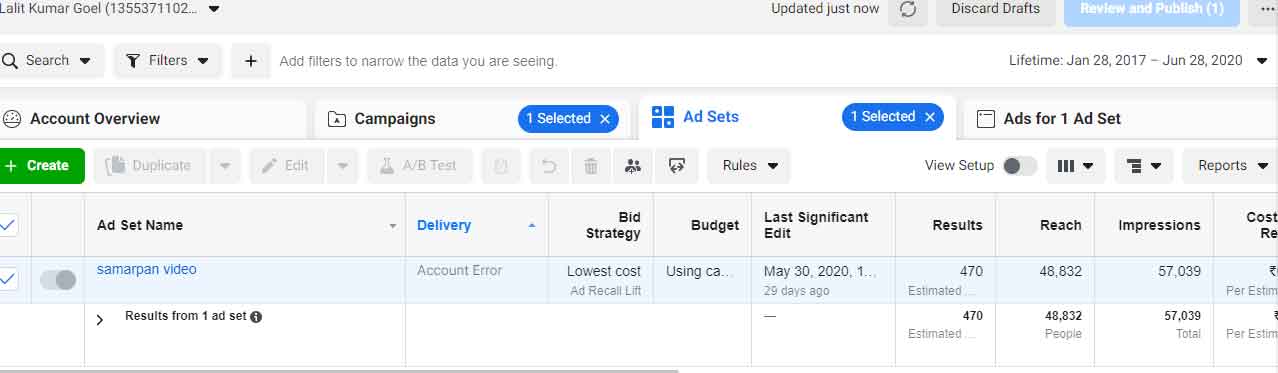Open the samarpan video ad set link
This screenshot has width=1278, height=373.
pyautogui.click(x=147, y=270)
